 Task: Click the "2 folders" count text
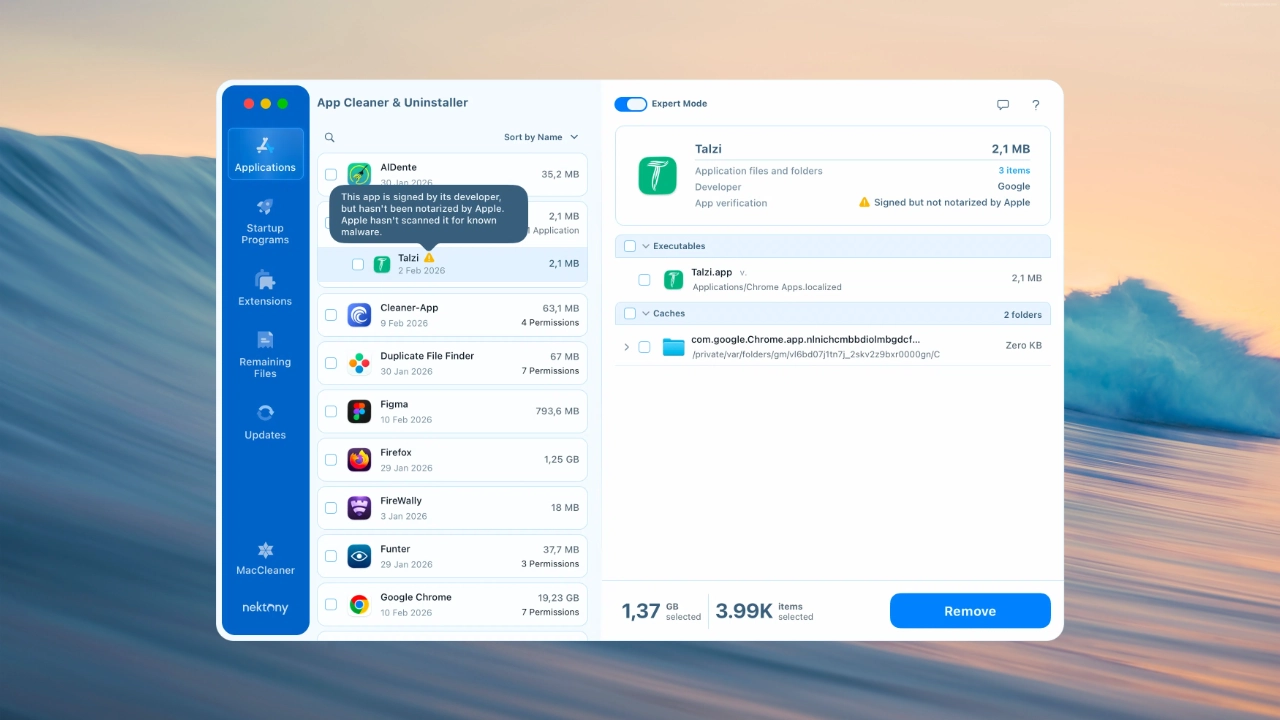1023,315
